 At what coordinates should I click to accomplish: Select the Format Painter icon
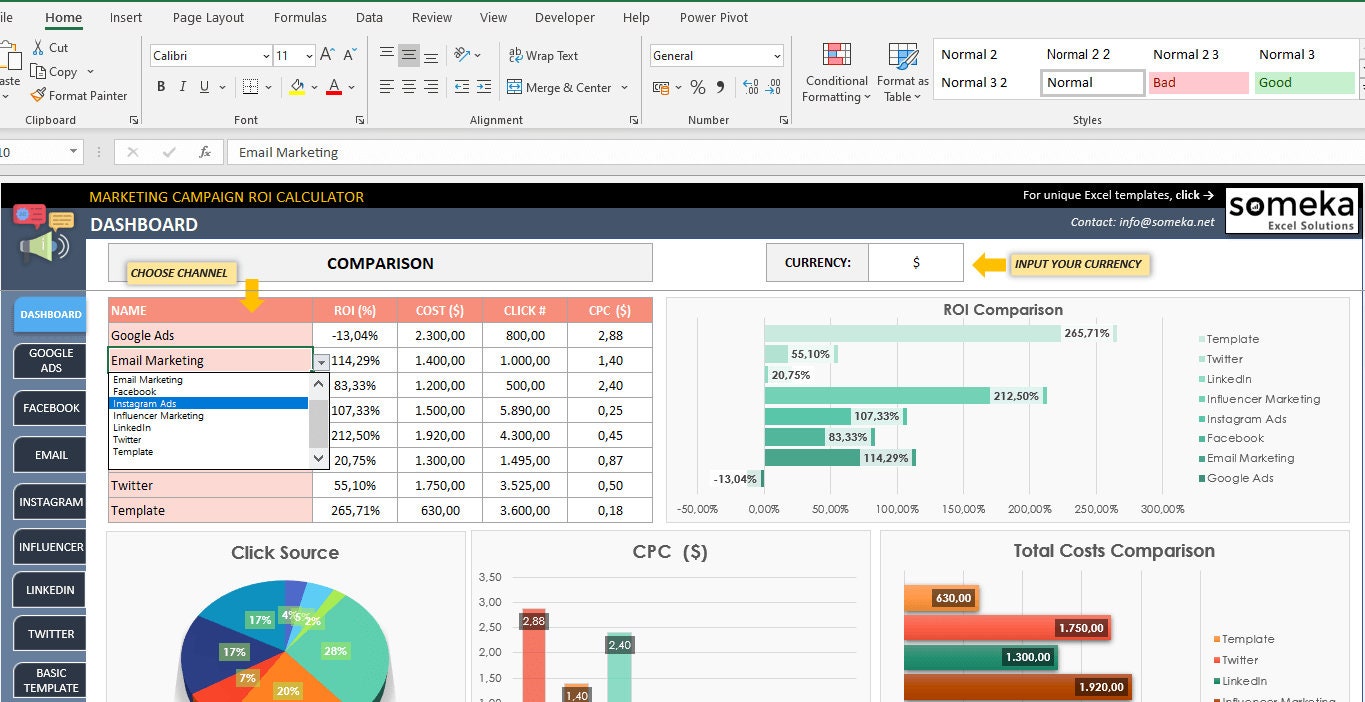80,96
